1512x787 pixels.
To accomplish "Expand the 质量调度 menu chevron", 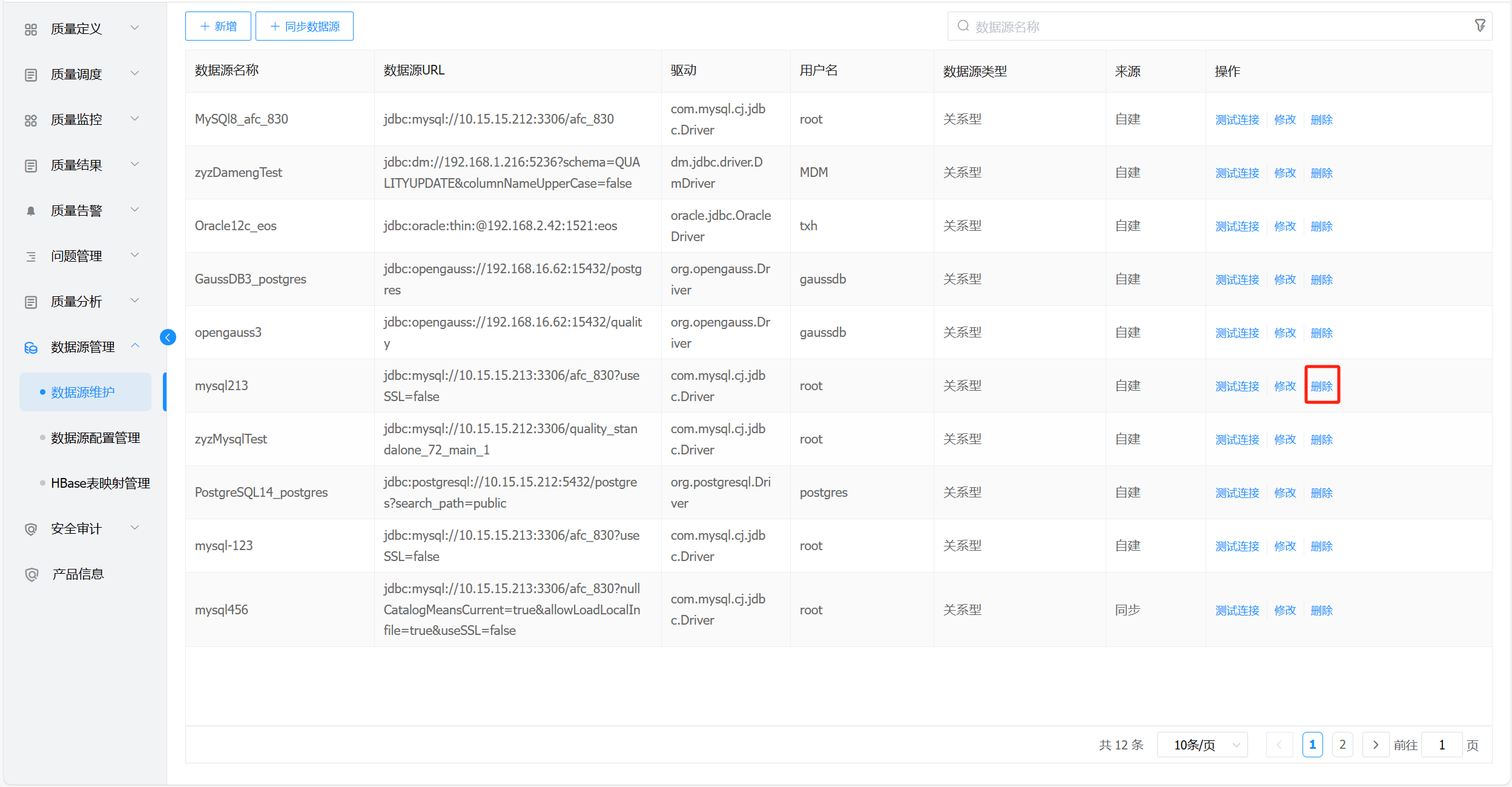I will click(x=135, y=73).
